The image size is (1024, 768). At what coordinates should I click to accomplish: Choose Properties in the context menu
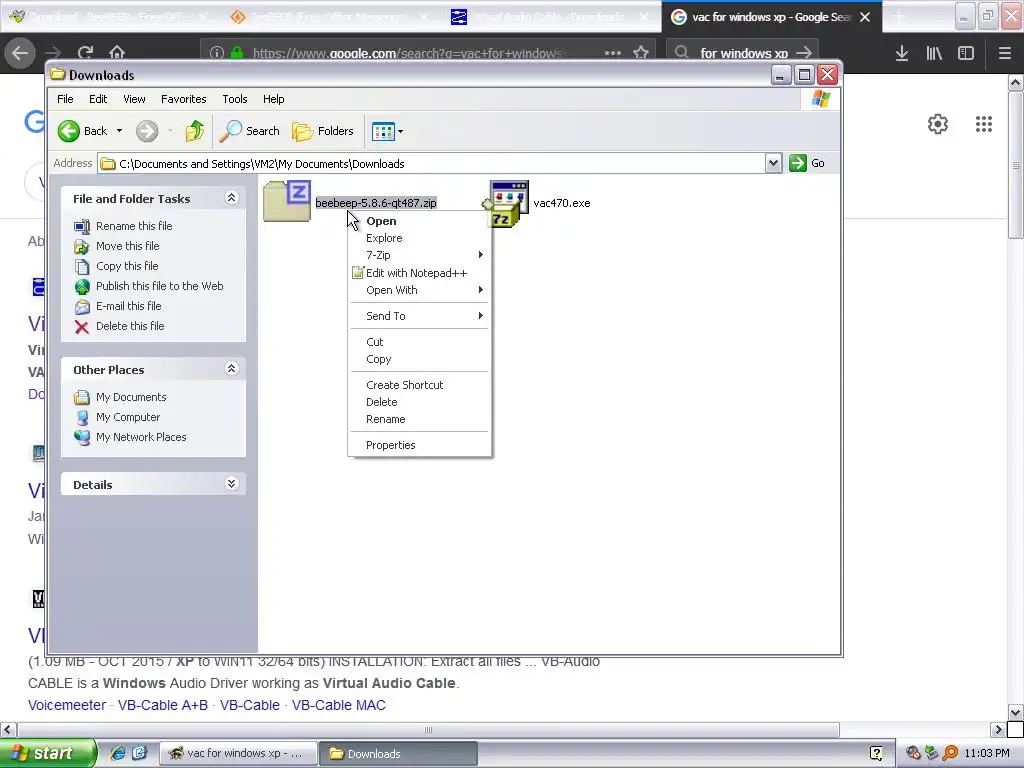click(x=419, y=445)
